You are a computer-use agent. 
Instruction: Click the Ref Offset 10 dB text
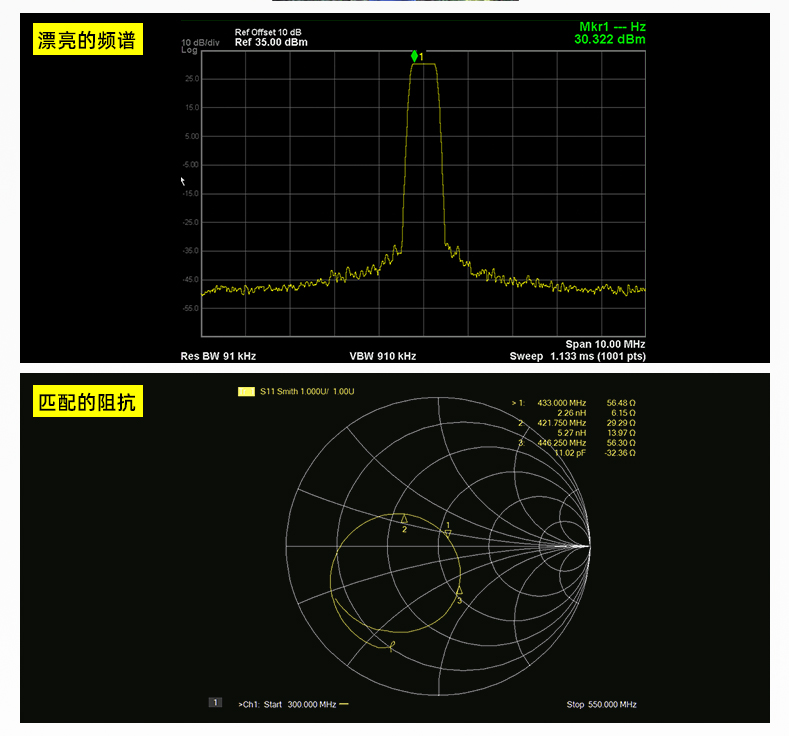pyautogui.click(x=268, y=32)
